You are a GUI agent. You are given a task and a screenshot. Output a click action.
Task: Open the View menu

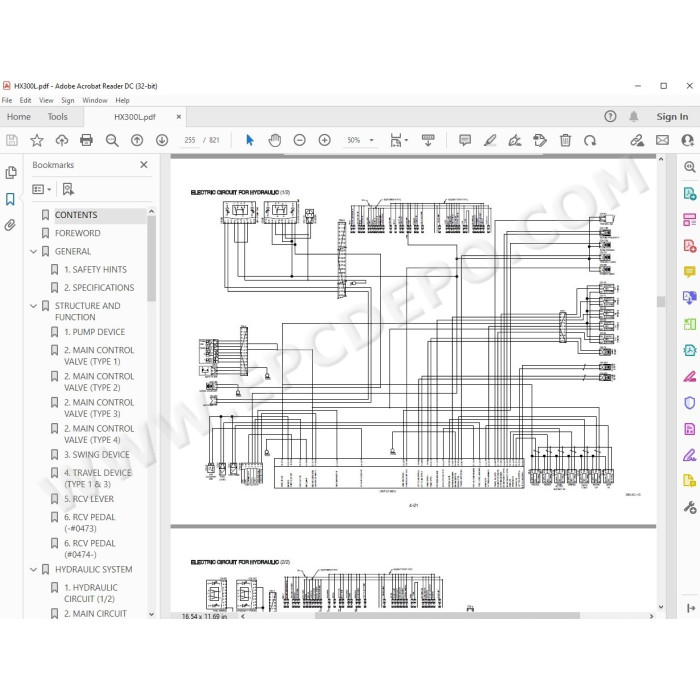point(46,100)
